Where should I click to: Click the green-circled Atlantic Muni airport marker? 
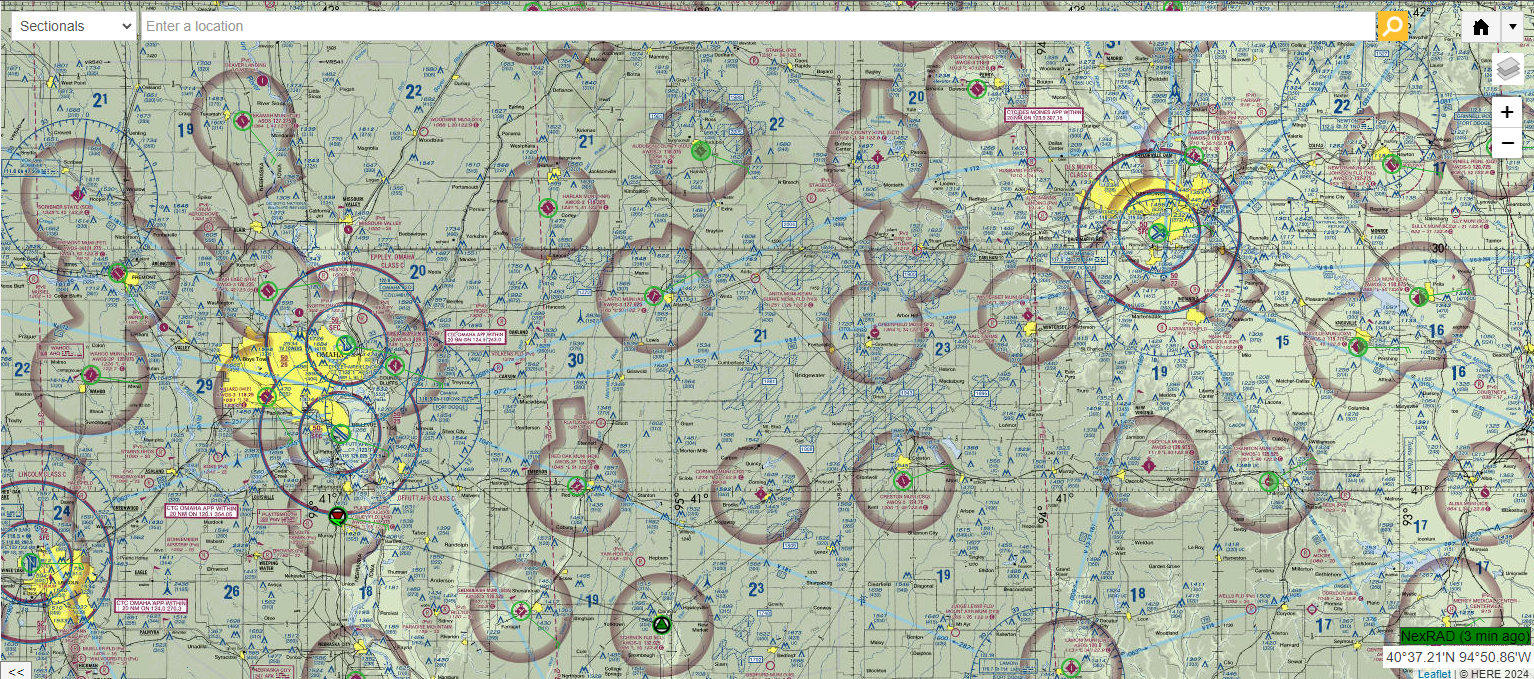click(653, 296)
